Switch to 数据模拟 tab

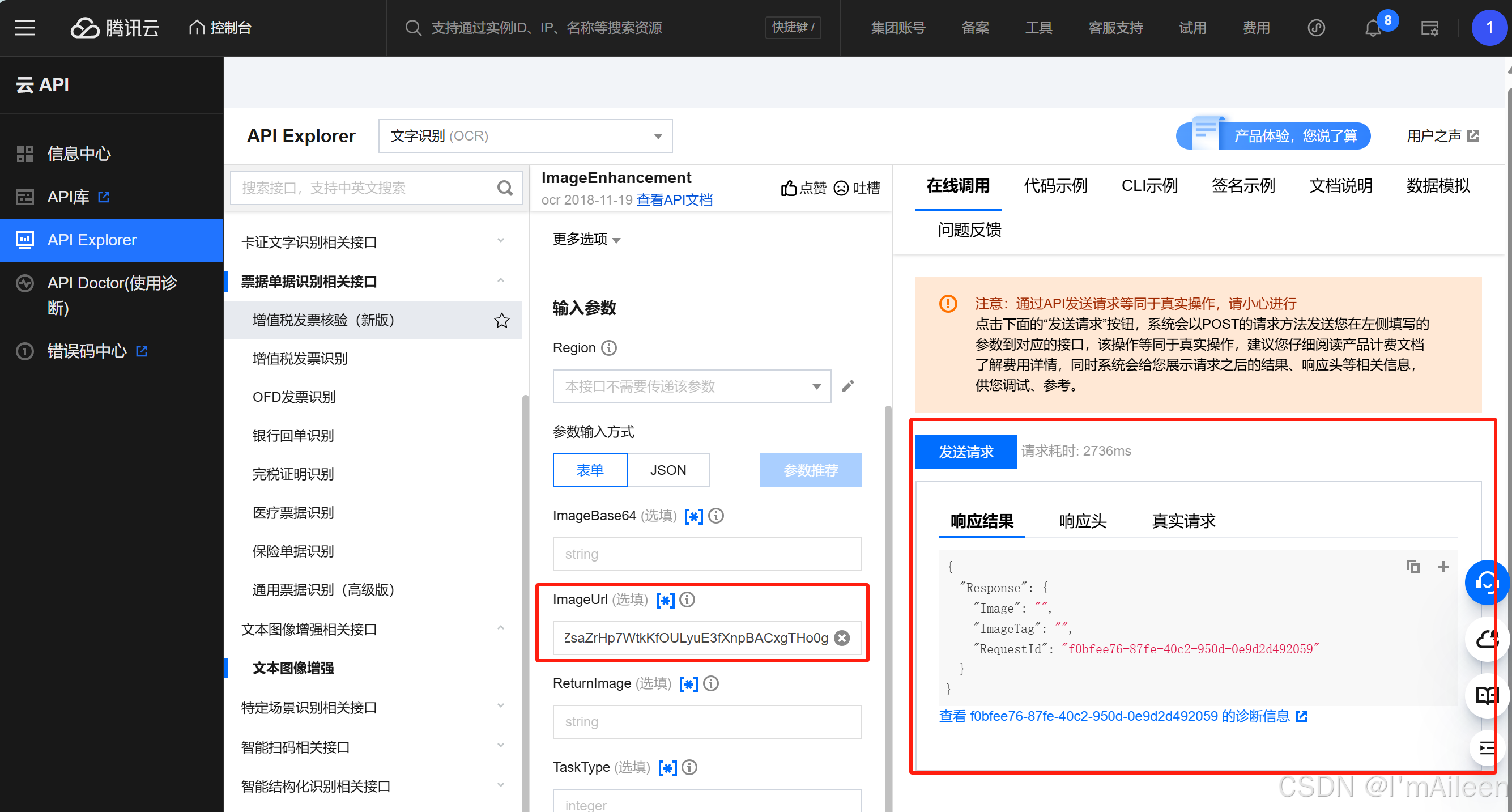(1437, 186)
